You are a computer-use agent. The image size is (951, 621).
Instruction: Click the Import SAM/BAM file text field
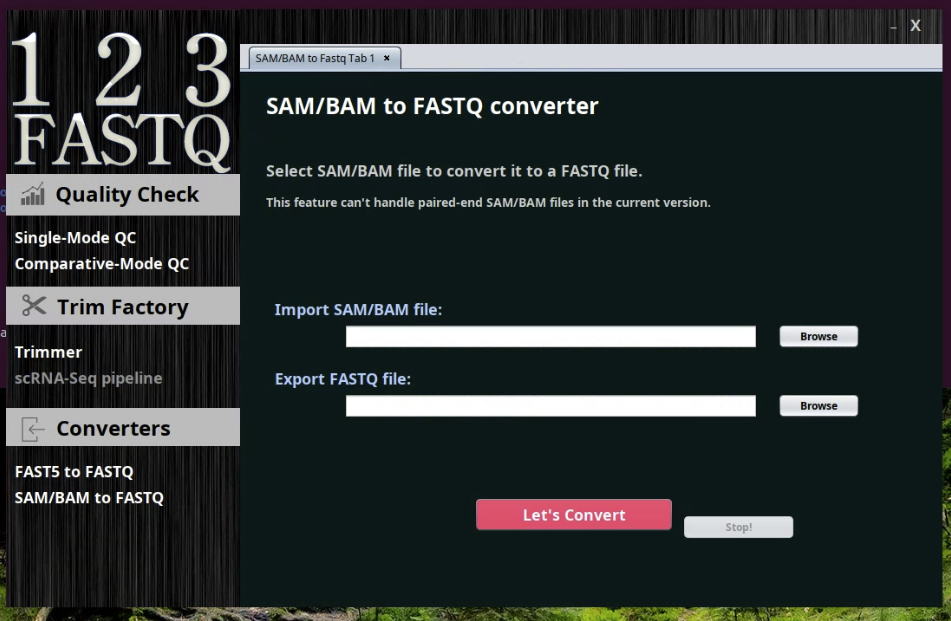tap(550, 336)
